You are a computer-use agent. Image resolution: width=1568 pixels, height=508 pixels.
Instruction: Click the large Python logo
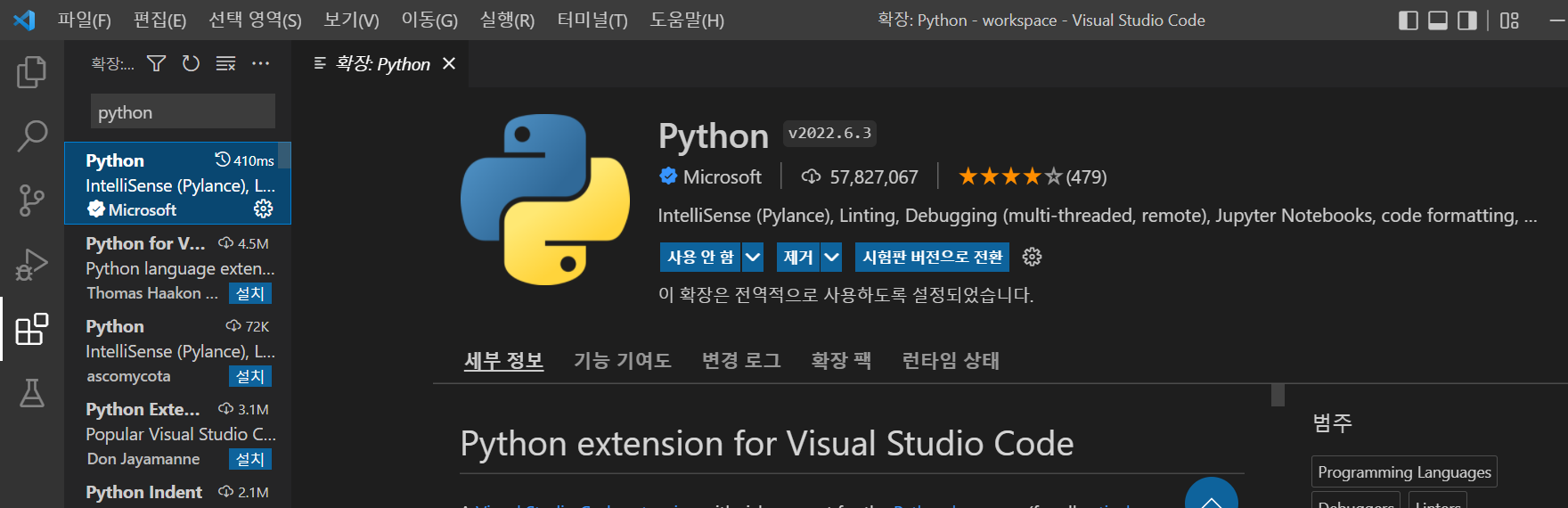tap(545, 200)
